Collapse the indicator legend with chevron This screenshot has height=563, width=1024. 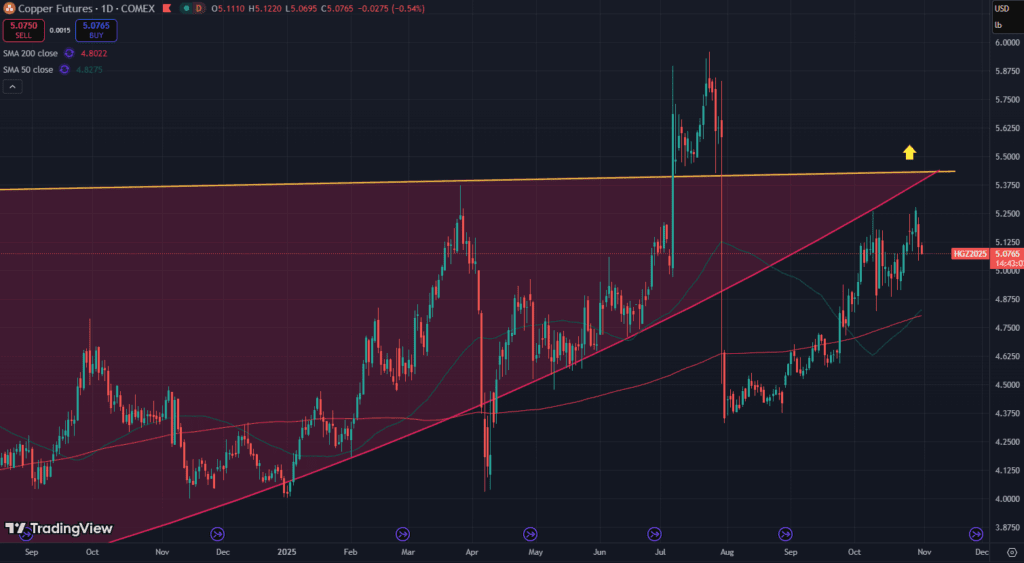pos(12,87)
